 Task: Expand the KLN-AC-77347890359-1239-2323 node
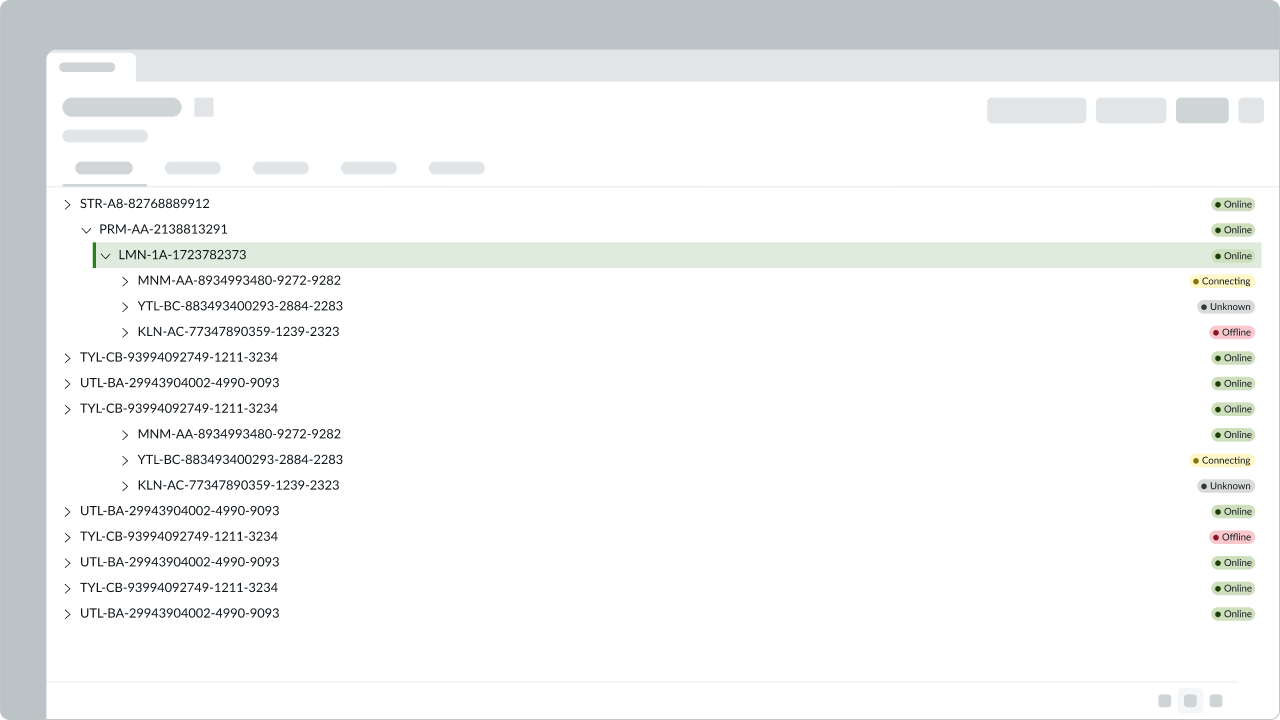[x=124, y=331]
